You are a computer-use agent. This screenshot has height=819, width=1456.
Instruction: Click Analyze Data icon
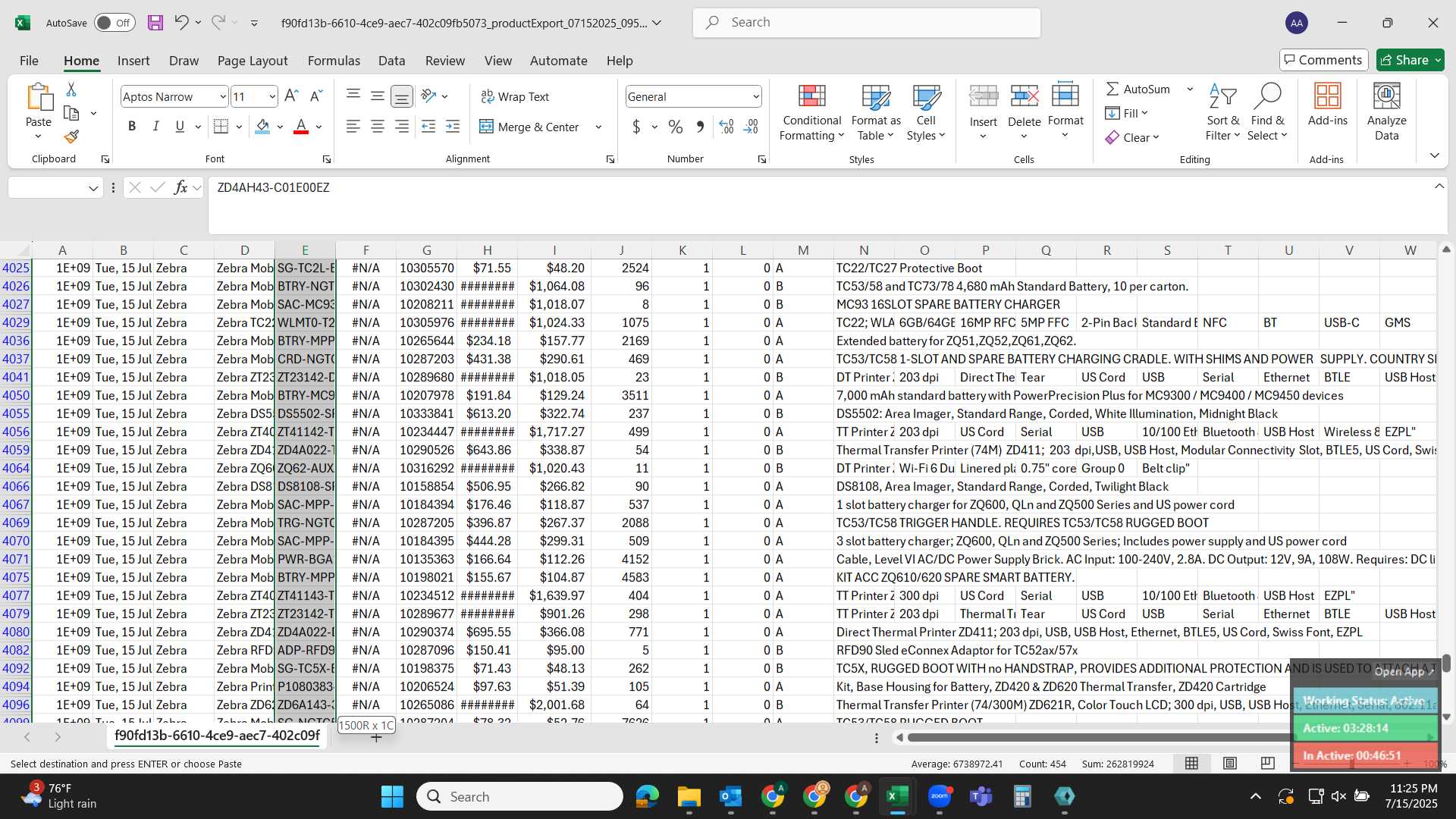tap(1386, 112)
